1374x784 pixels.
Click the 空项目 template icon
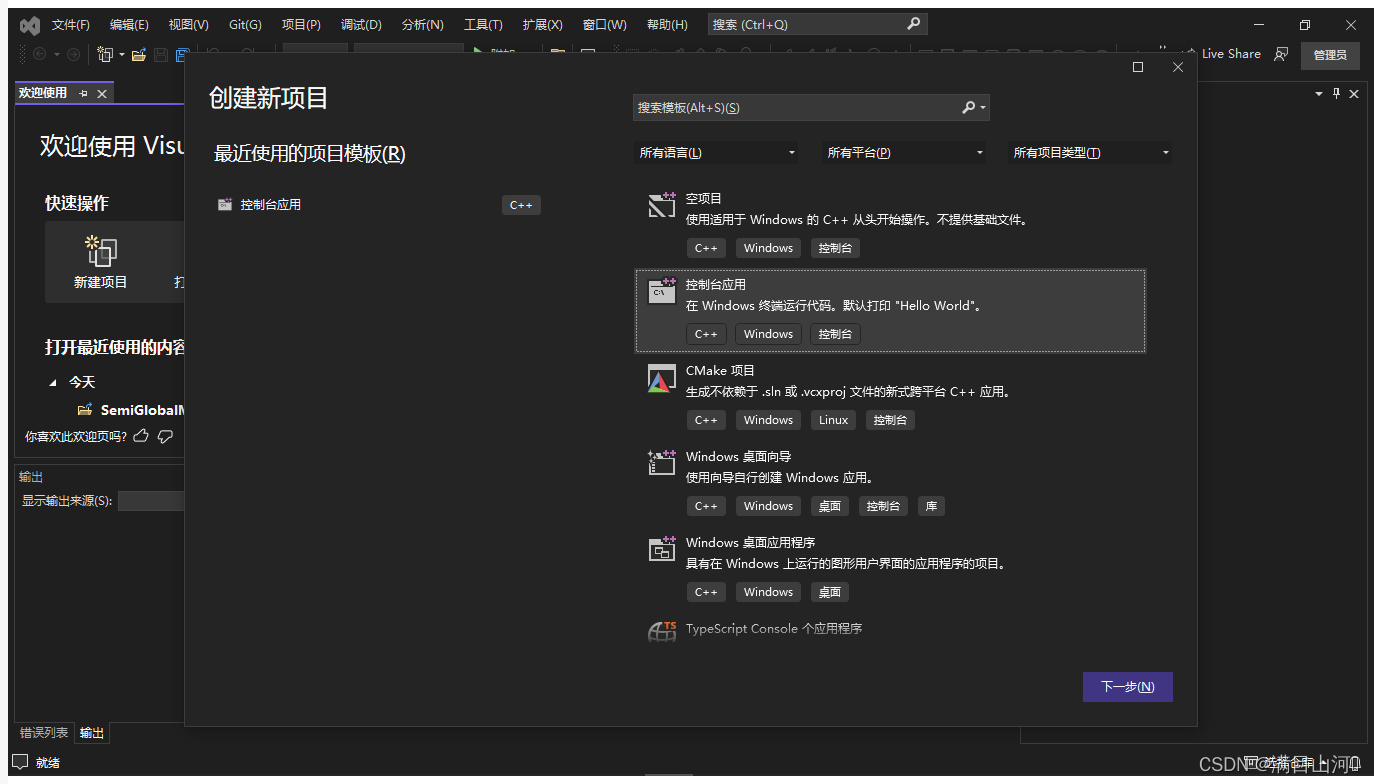tap(662, 205)
